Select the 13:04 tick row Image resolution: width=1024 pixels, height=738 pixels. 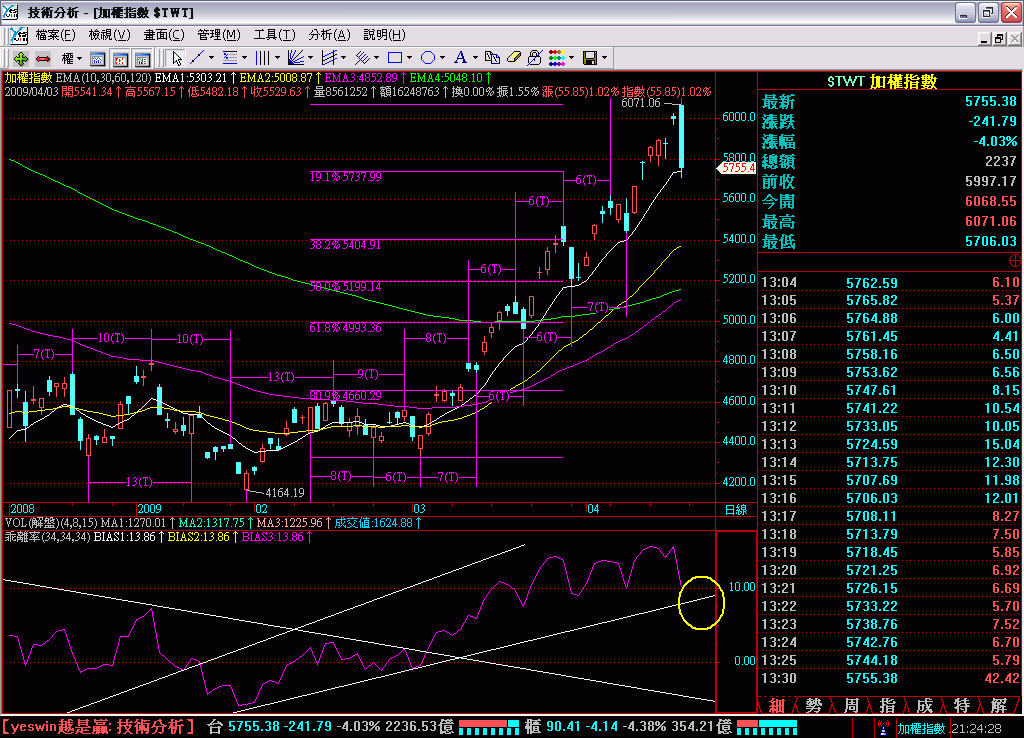pos(889,283)
